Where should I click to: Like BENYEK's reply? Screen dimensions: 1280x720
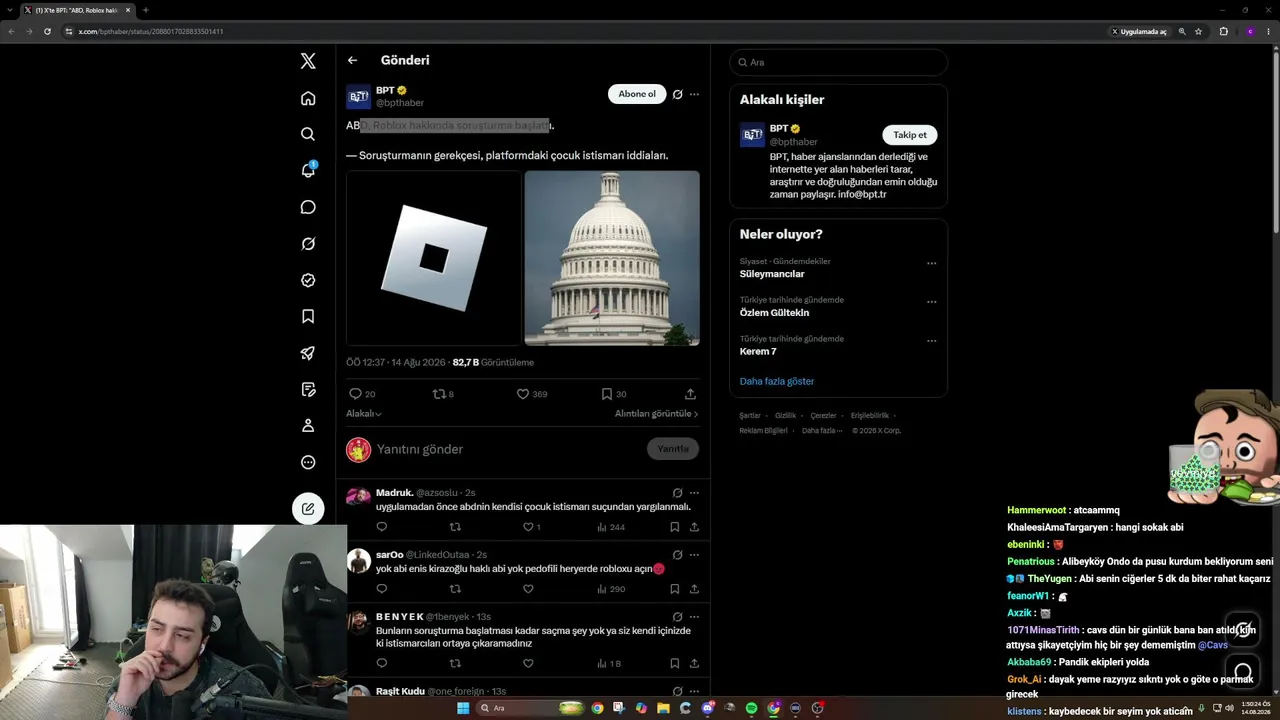[528, 663]
